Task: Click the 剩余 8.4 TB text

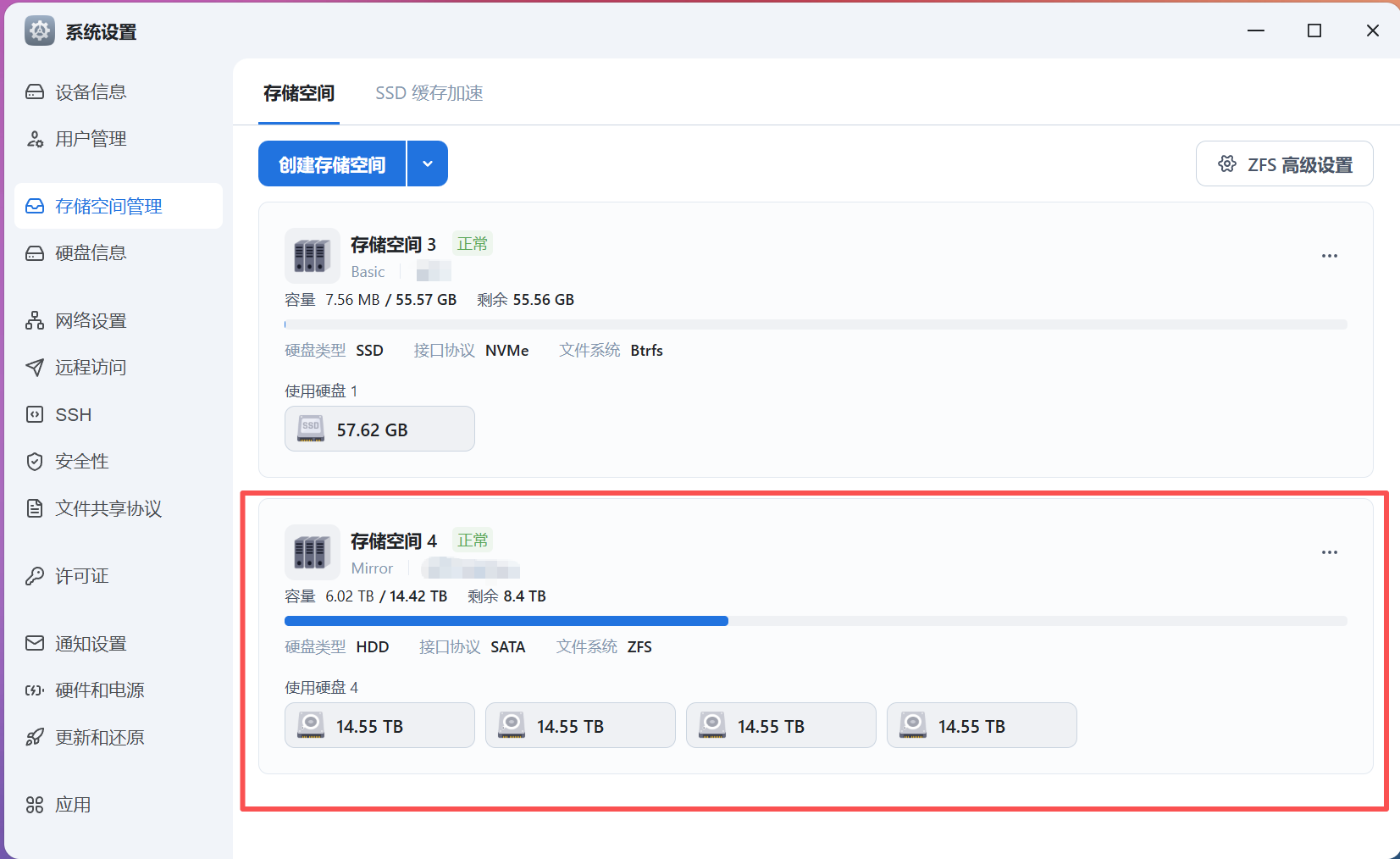Action: pos(507,596)
